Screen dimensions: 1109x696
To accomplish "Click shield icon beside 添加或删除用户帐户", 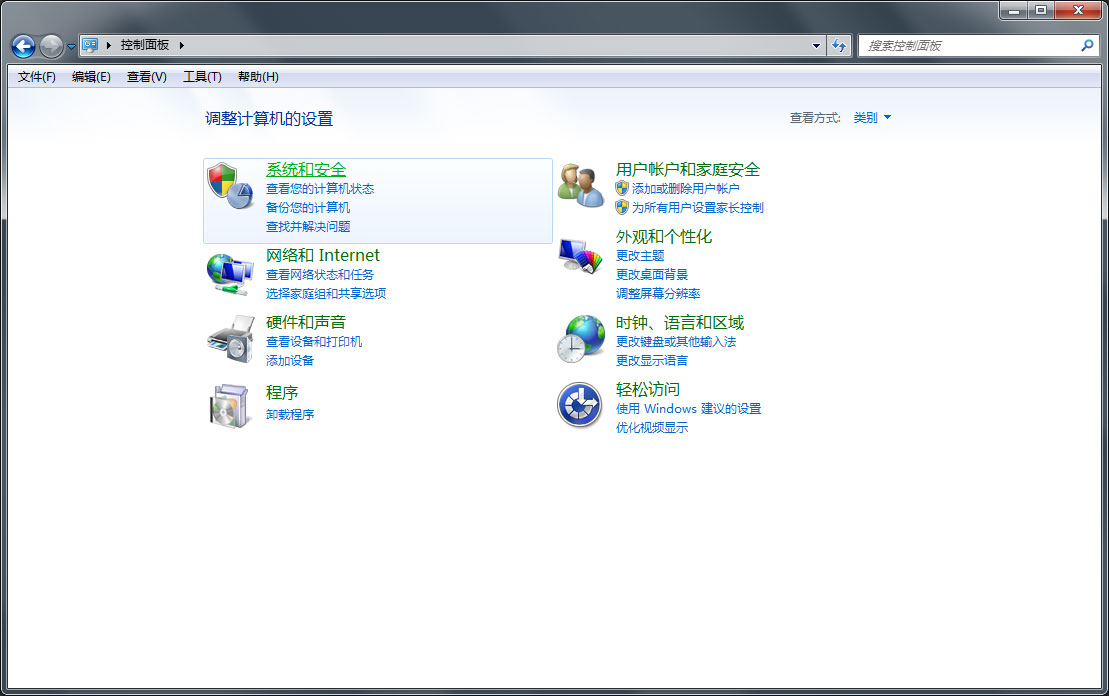I will [622, 188].
